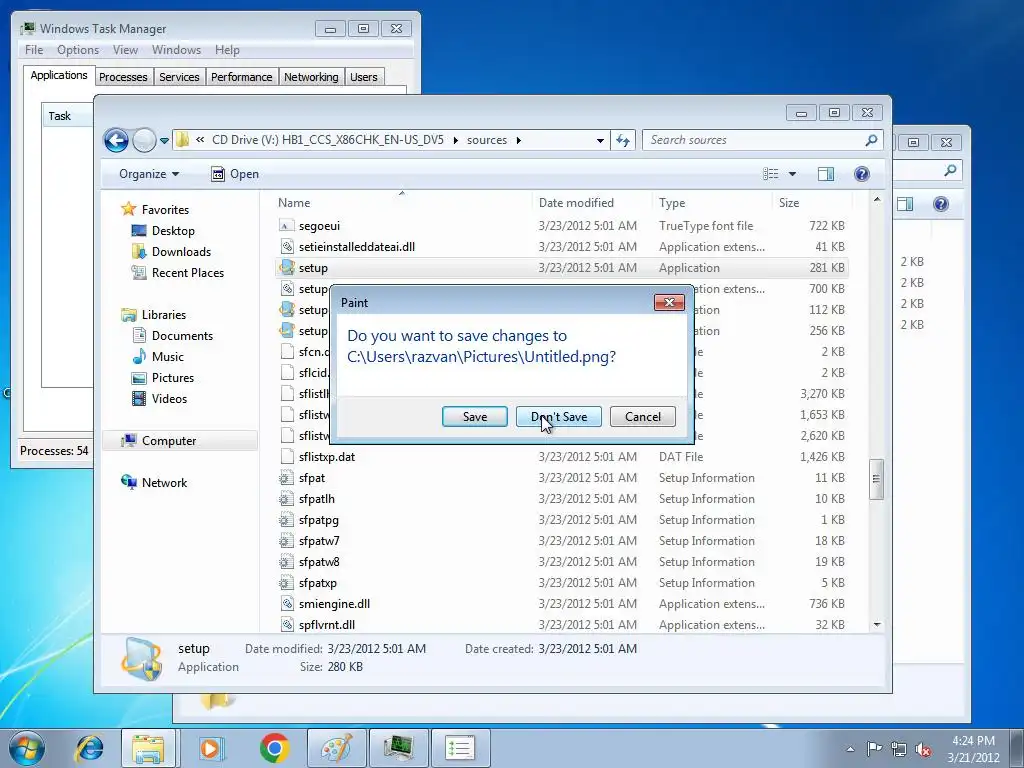
Task: Select the sfpatxp file
Action: 562,583
